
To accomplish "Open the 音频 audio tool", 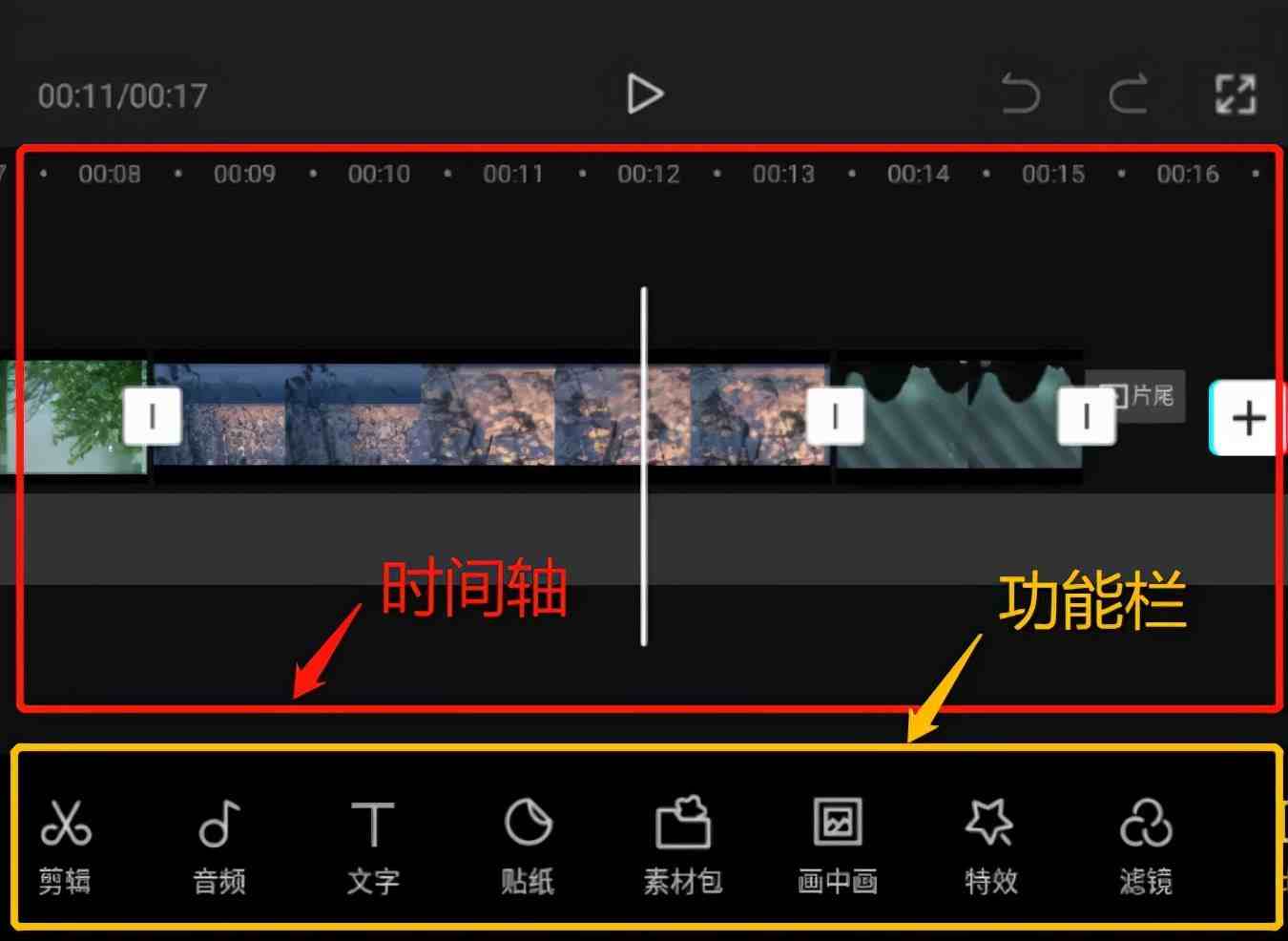I will tap(219, 847).
